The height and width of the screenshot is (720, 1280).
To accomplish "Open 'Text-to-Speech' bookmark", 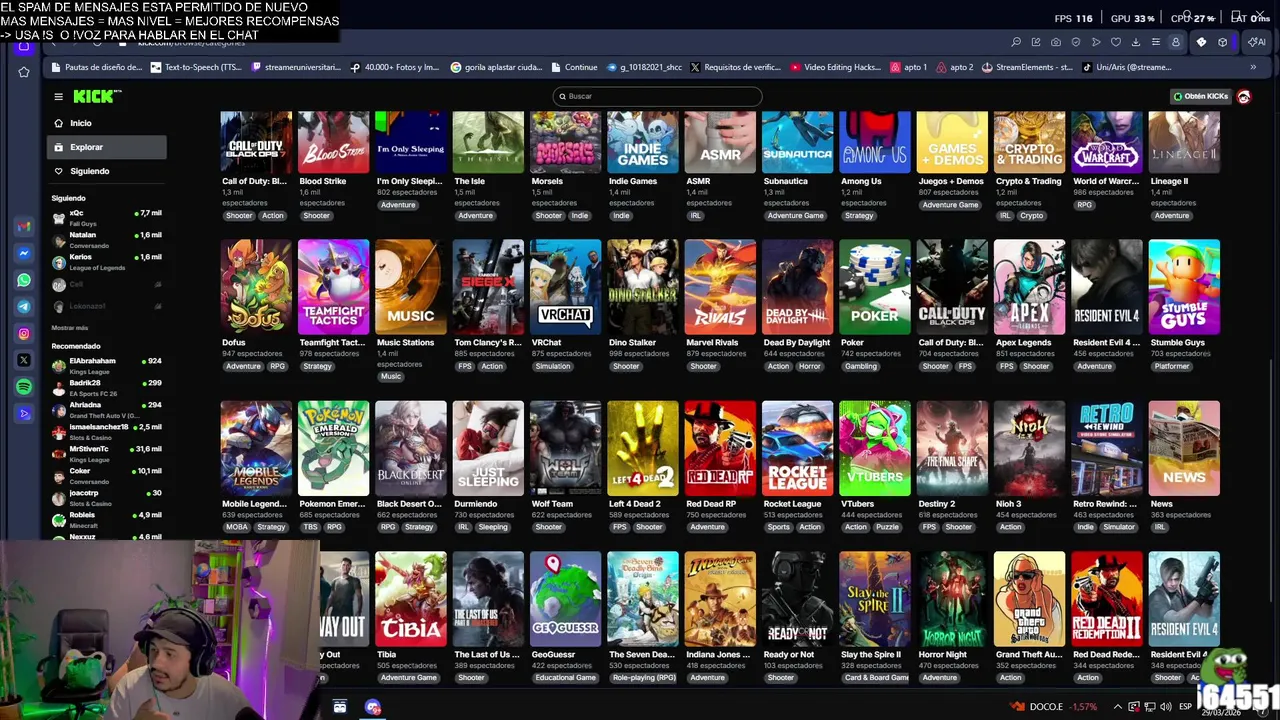I will (196, 67).
